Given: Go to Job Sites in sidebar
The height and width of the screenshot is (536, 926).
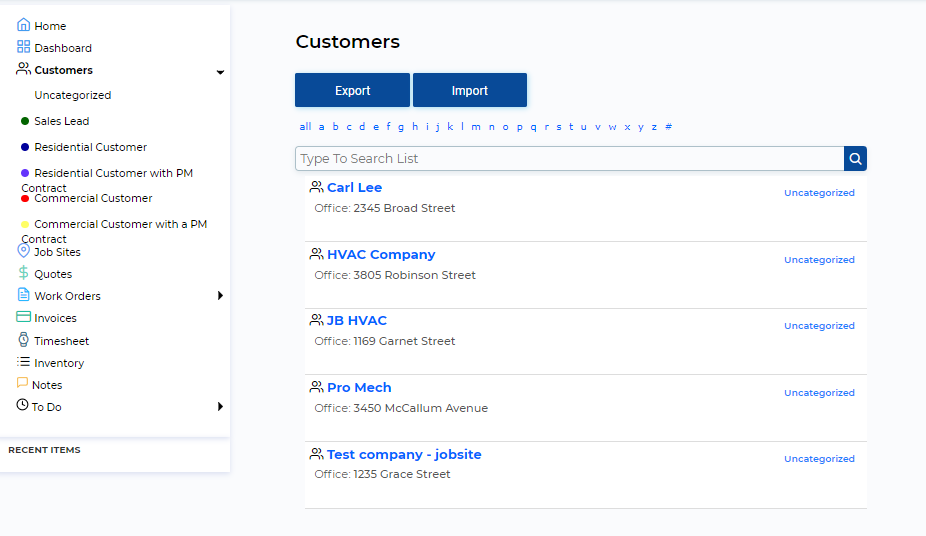Looking at the screenshot, I should pos(57,252).
